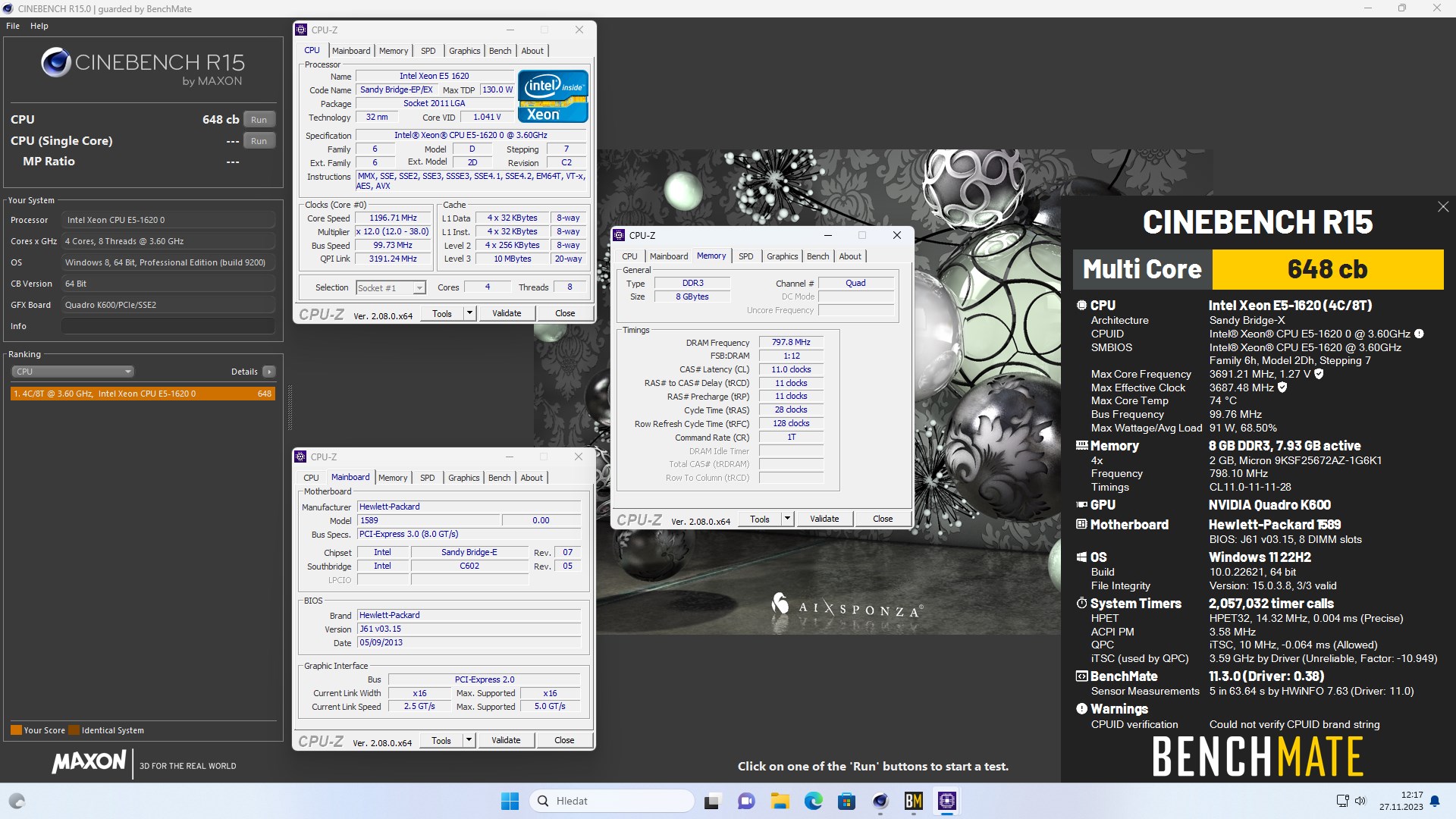Click the Hledat taskbar search box
Image resolution: width=1456 pixels, height=819 pixels.
coord(613,802)
